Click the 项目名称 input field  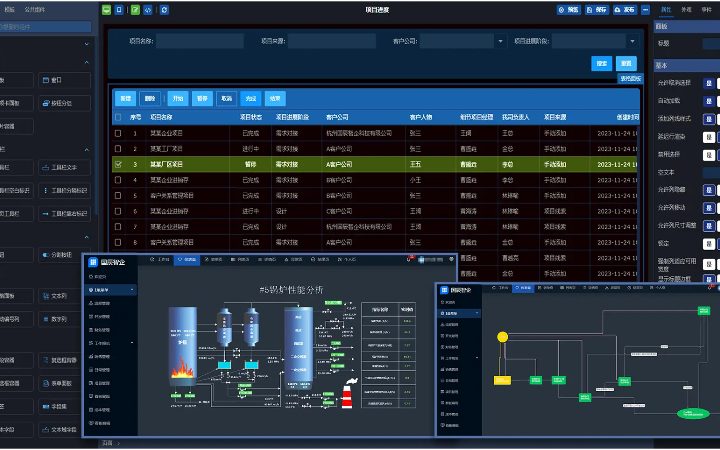click(200, 41)
